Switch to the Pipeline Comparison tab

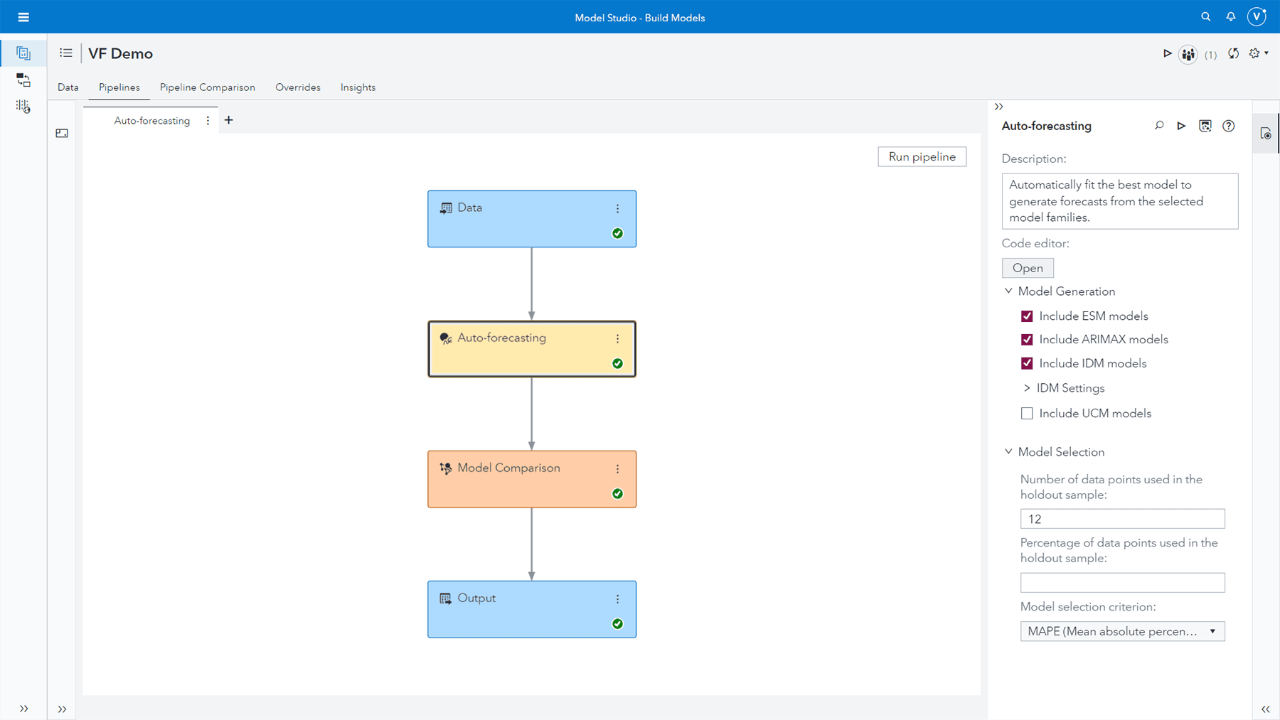coord(207,87)
